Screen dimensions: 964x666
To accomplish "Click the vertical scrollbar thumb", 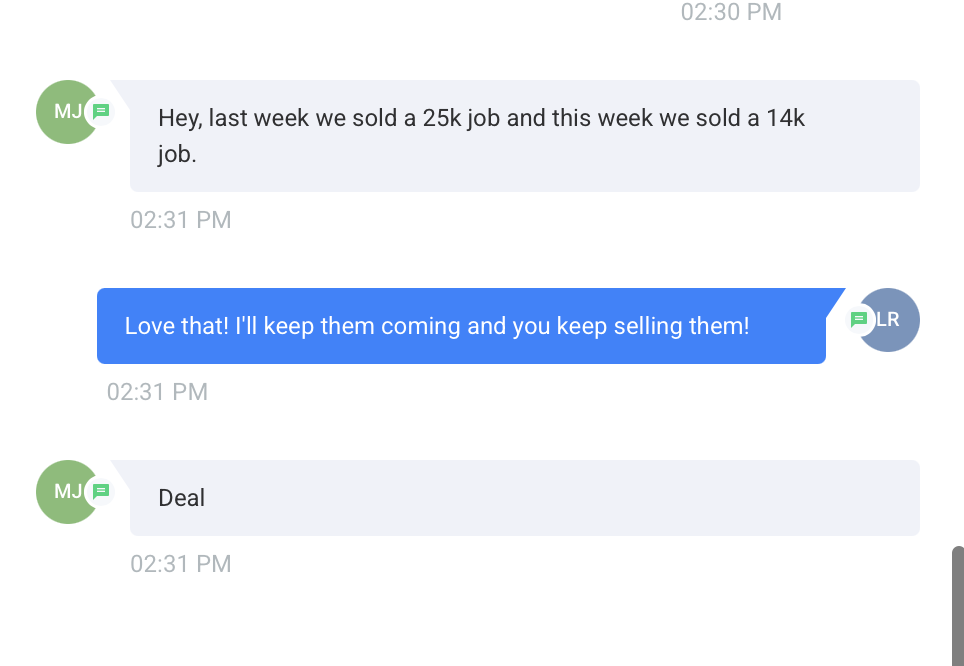I will pyautogui.click(x=958, y=605).
